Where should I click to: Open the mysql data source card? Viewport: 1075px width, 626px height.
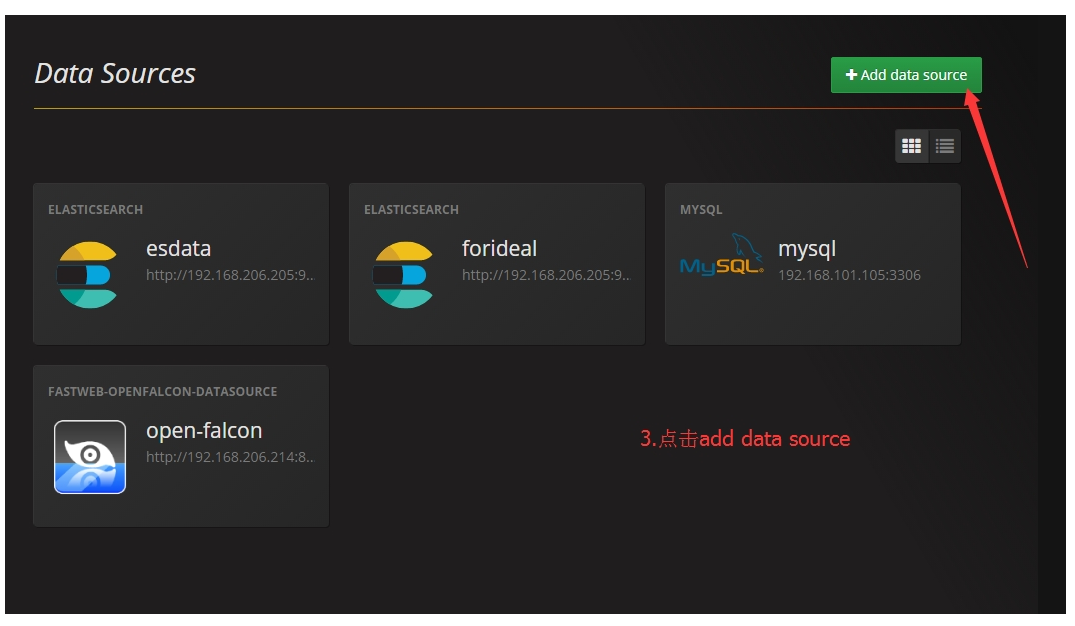coord(812,262)
